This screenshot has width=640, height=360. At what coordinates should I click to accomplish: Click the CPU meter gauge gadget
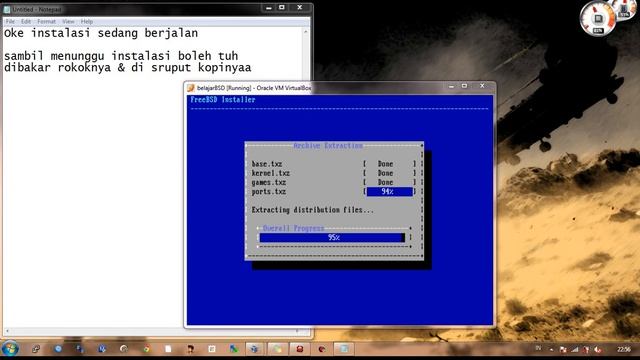pyautogui.click(x=598, y=18)
